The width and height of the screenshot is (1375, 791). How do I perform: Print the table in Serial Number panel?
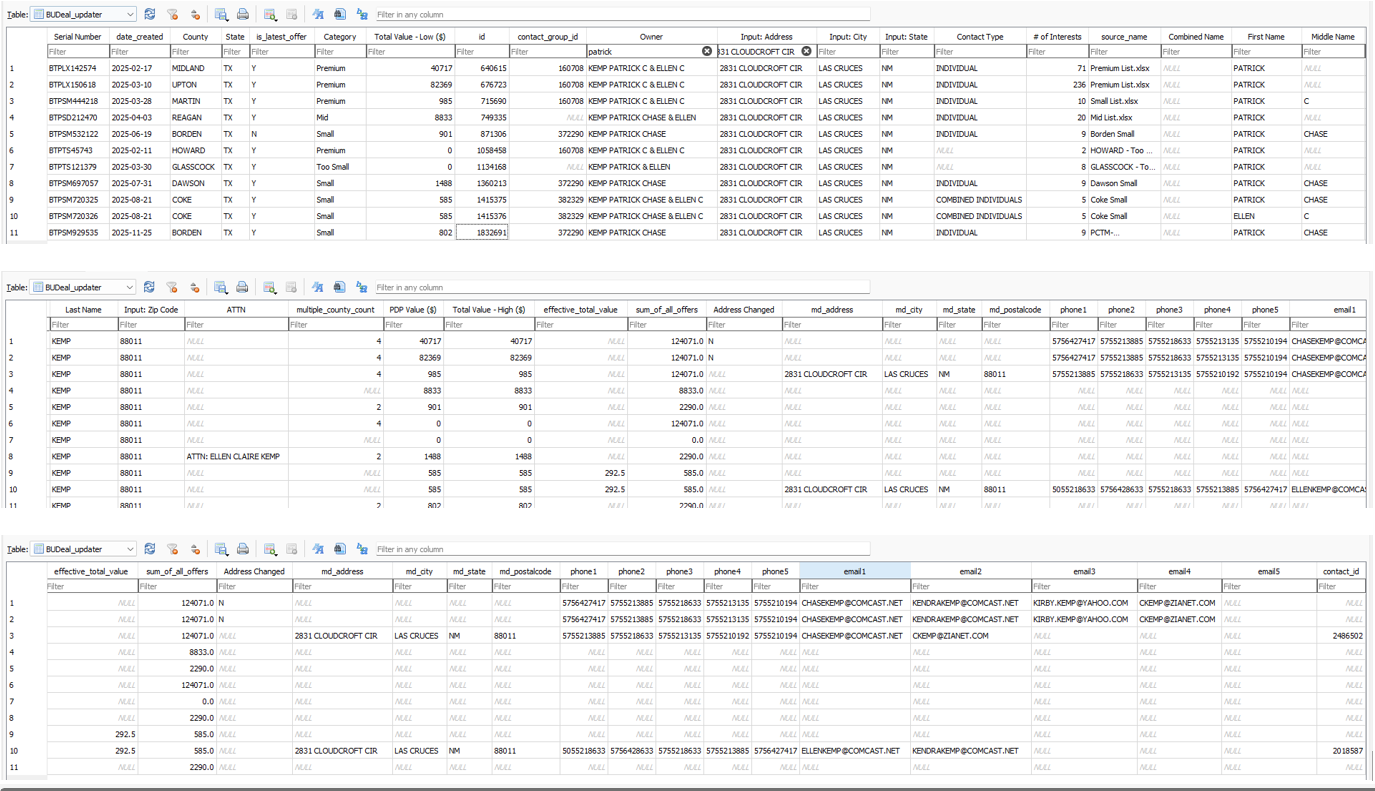[243, 14]
